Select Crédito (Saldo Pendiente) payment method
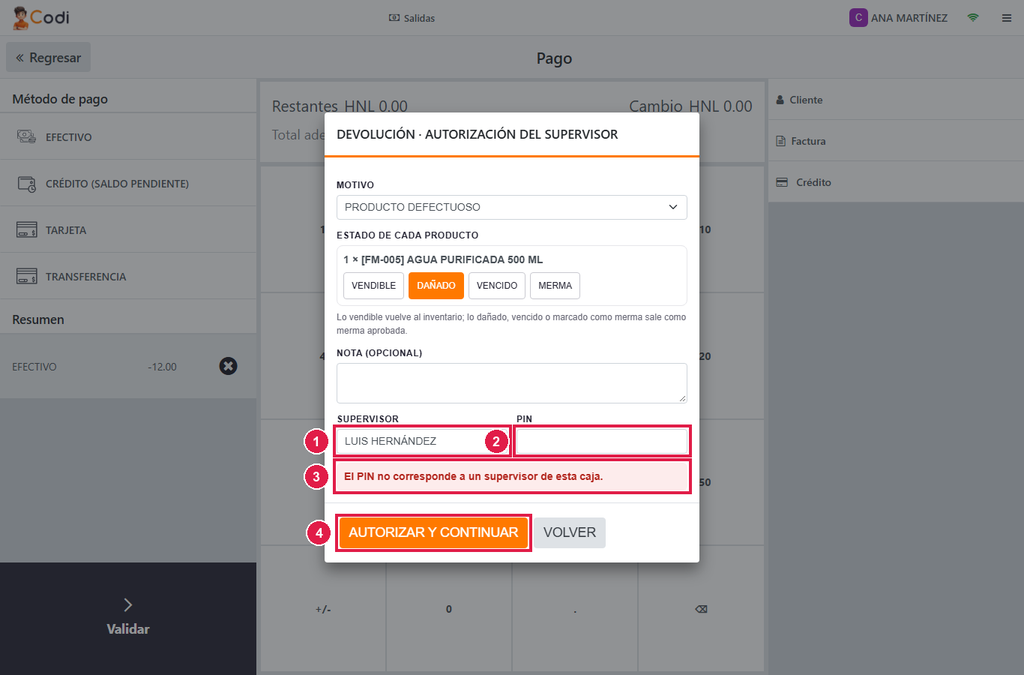 coord(128,183)
